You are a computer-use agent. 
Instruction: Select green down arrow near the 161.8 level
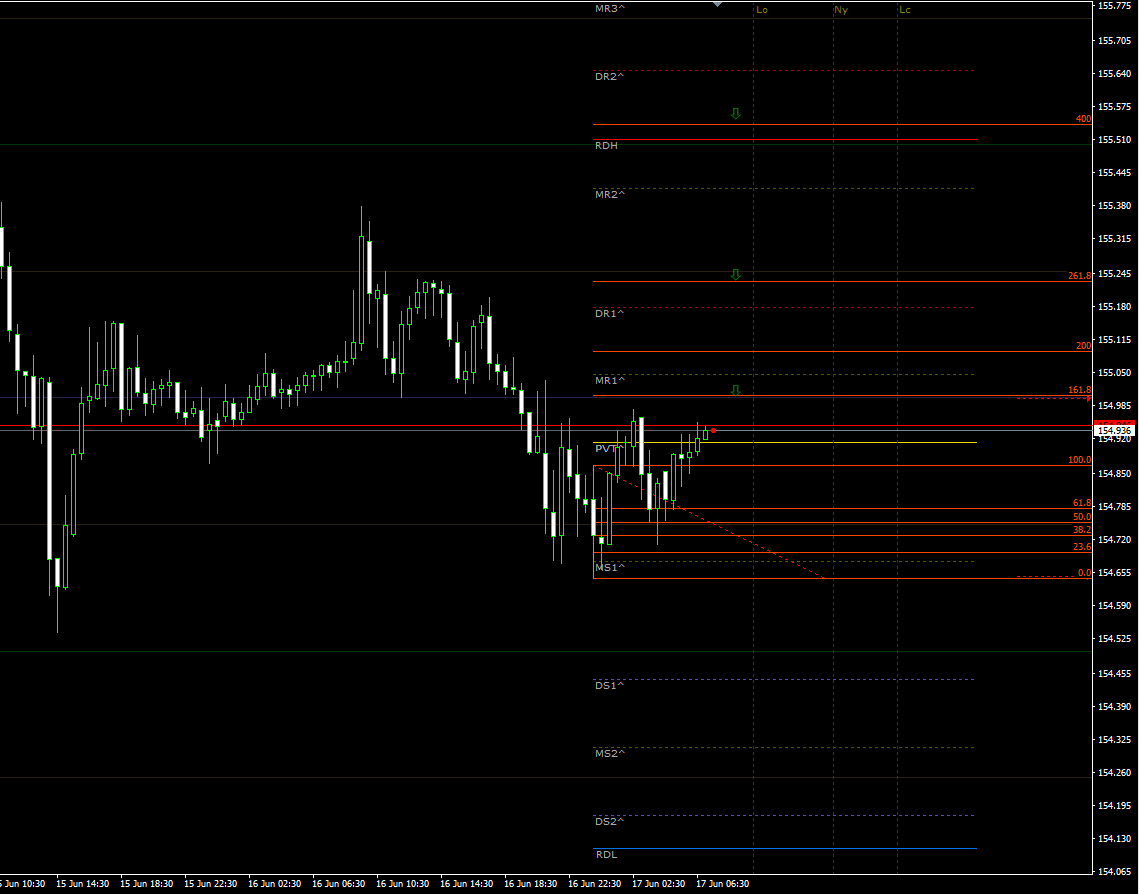click(736, 391)
